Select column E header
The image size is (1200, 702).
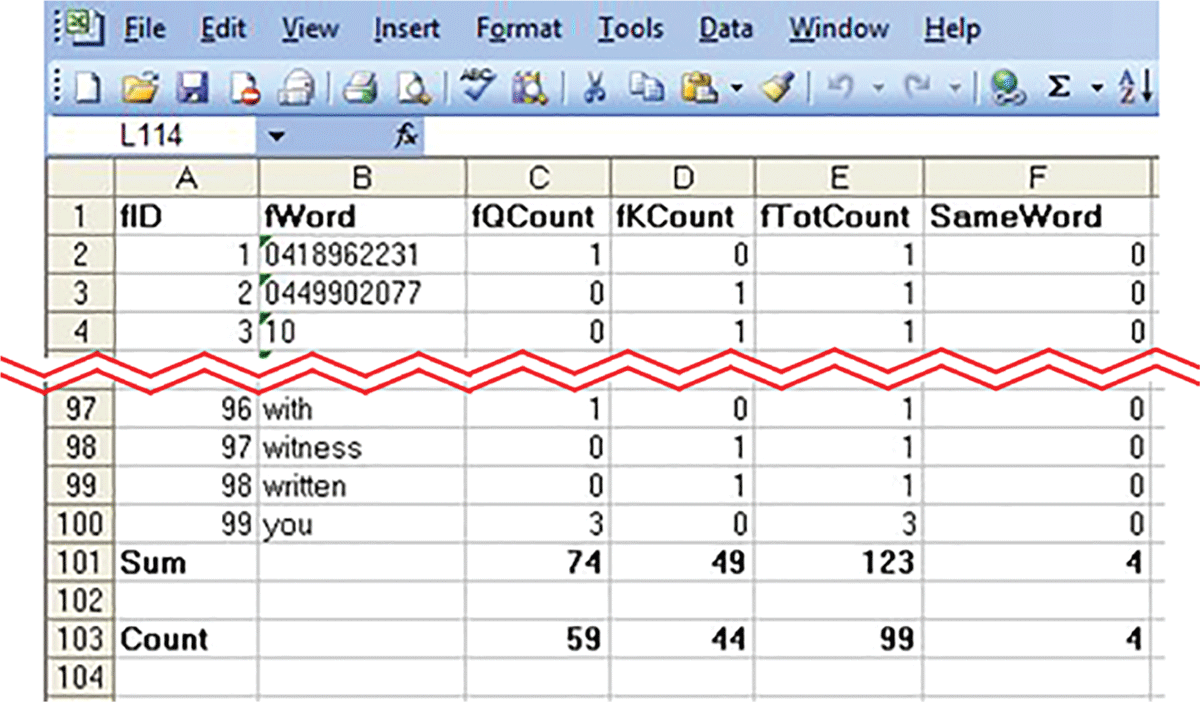(x=838, y=178)
